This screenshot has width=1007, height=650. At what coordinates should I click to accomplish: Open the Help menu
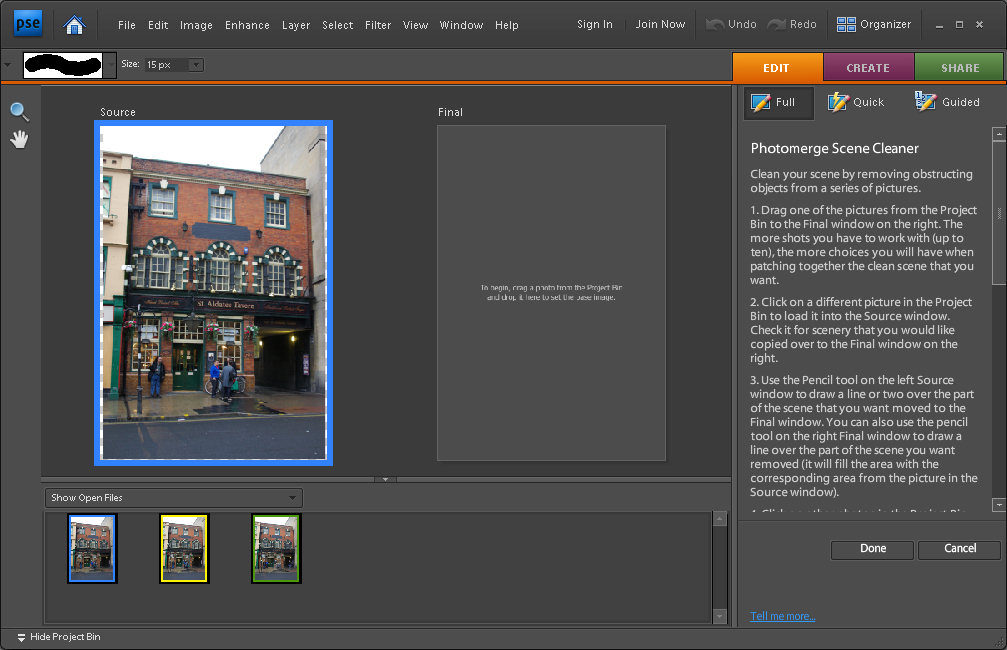[507, 25]
